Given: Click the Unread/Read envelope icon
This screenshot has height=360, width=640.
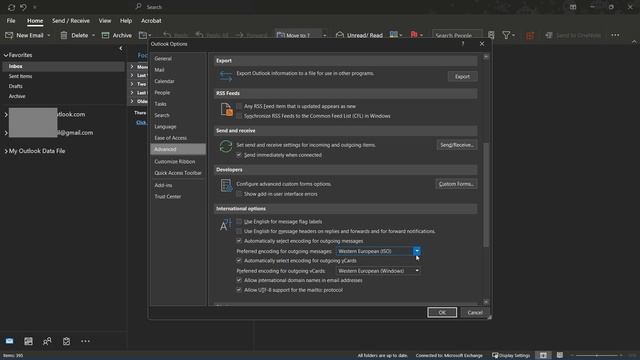Looking at the screenshot, I should (x=340, y=36).
